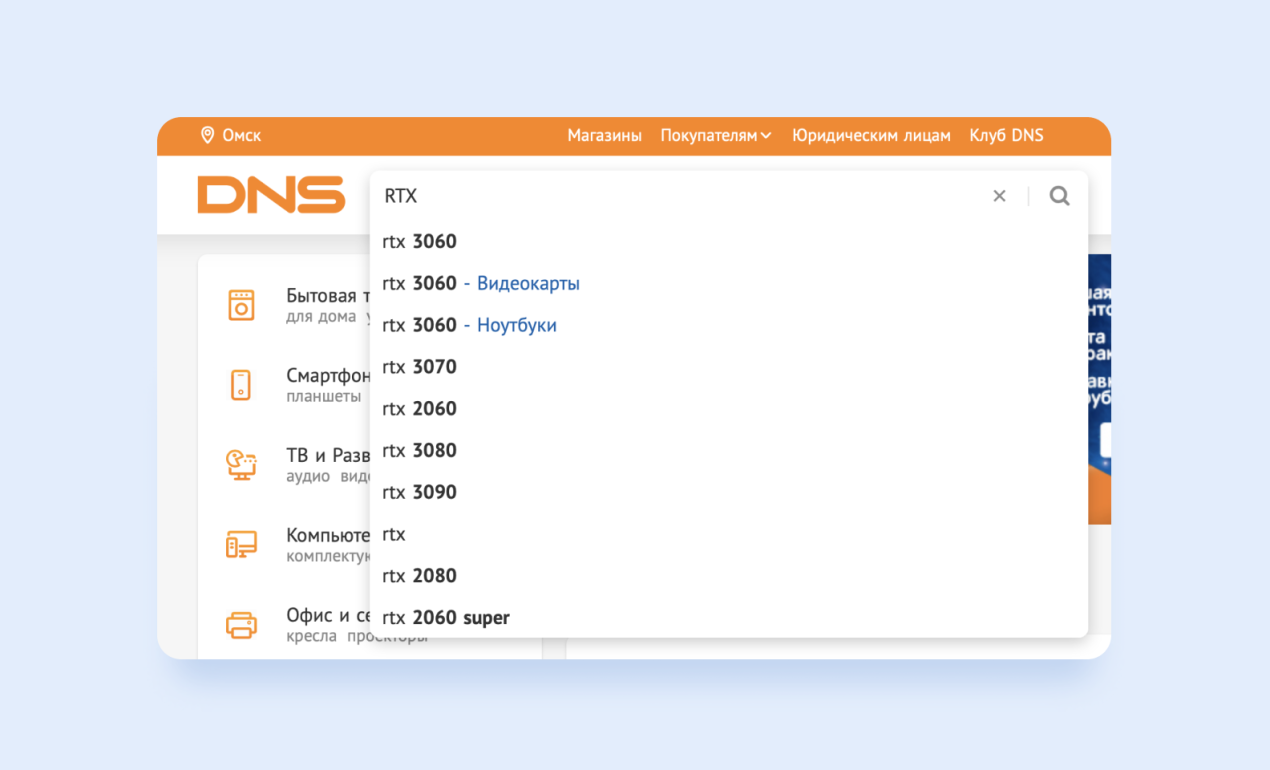The height and width of the screenshot is (770, 1270).
Task: Select the 'rtx 2080' suggestion
Action: click(x=729, y=576)
